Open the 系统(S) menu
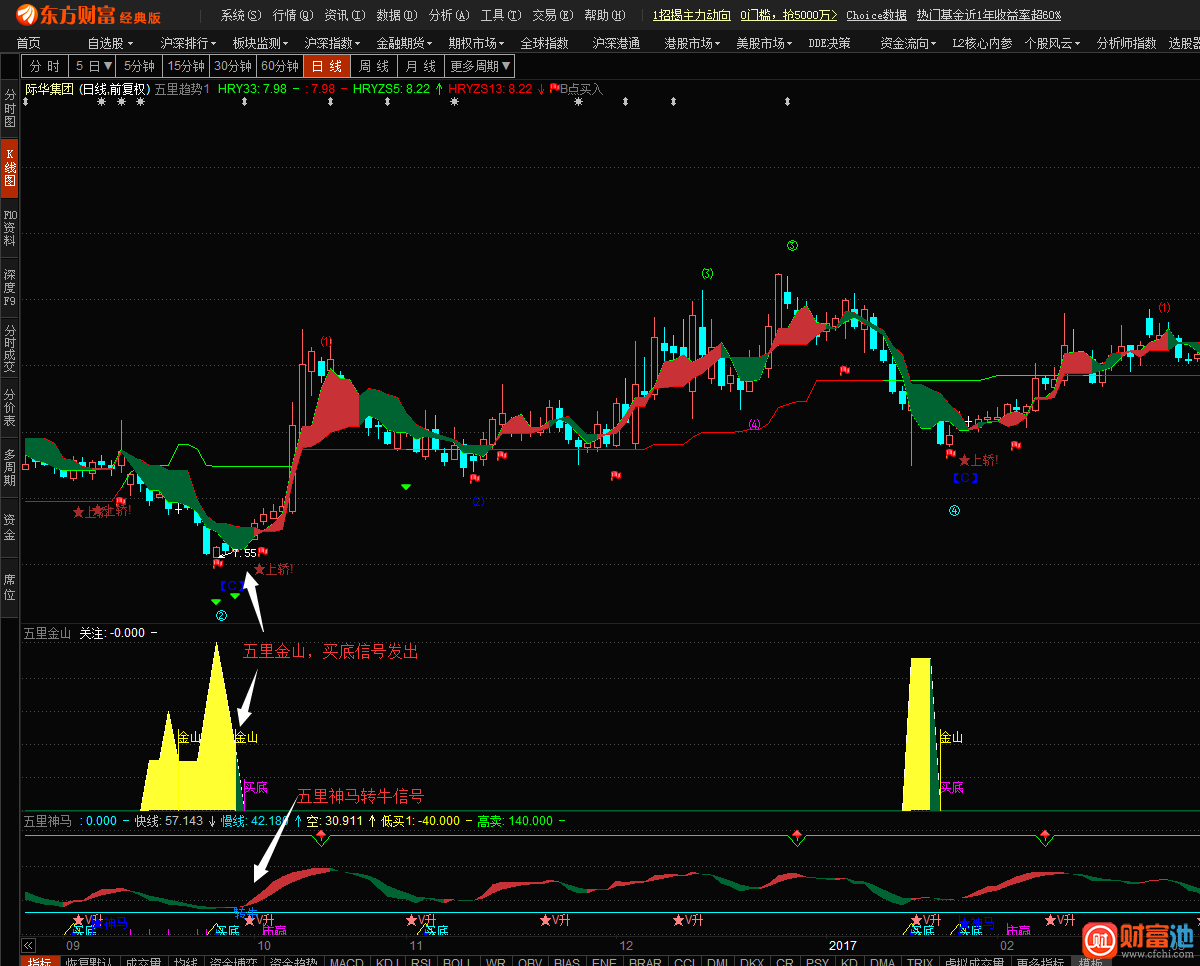Image resolution: width=1200 pixels, height=966 pixels. [x=241, y=15]
